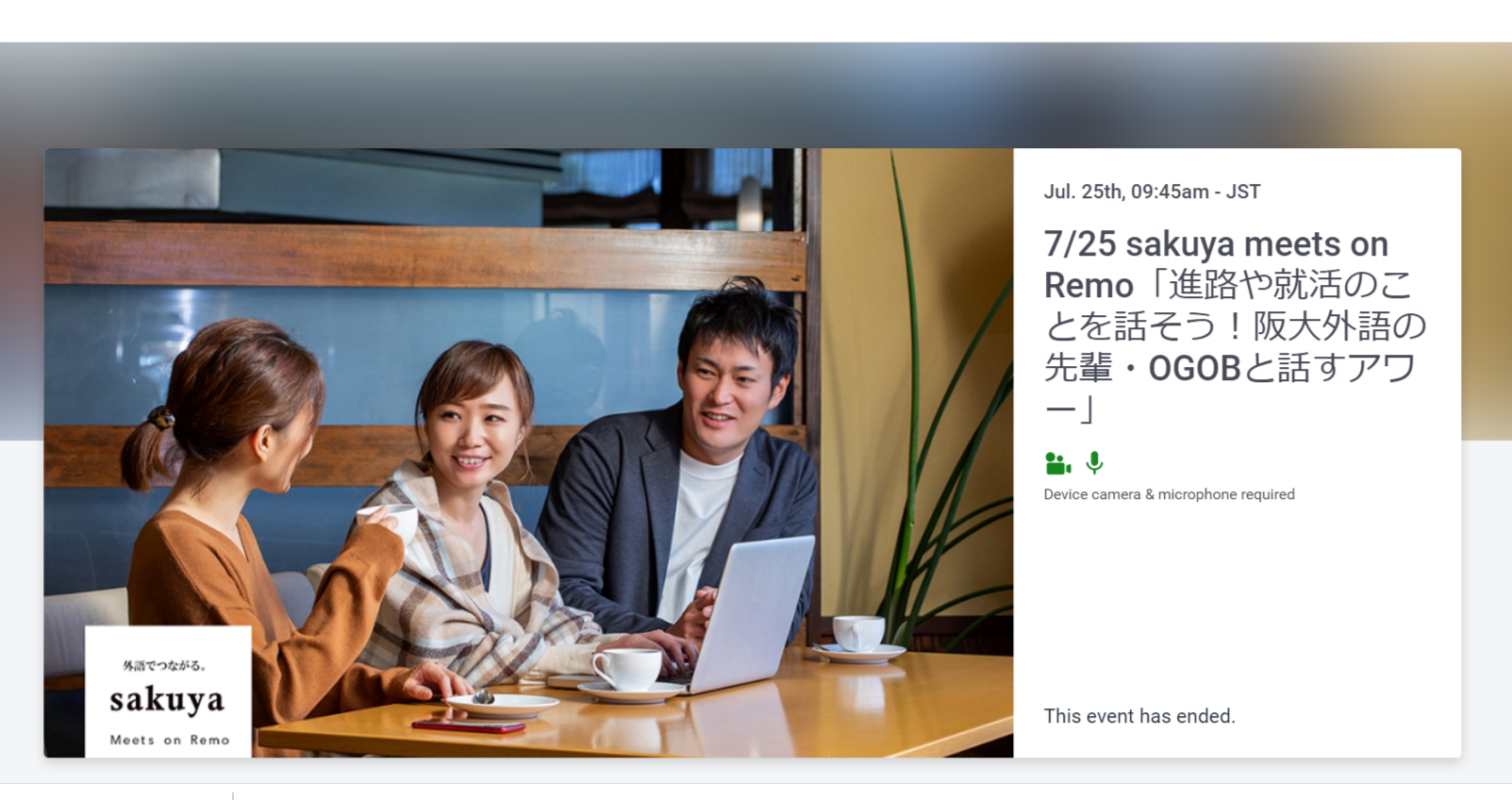Click the red smartphone on the table

click(468, 726)
